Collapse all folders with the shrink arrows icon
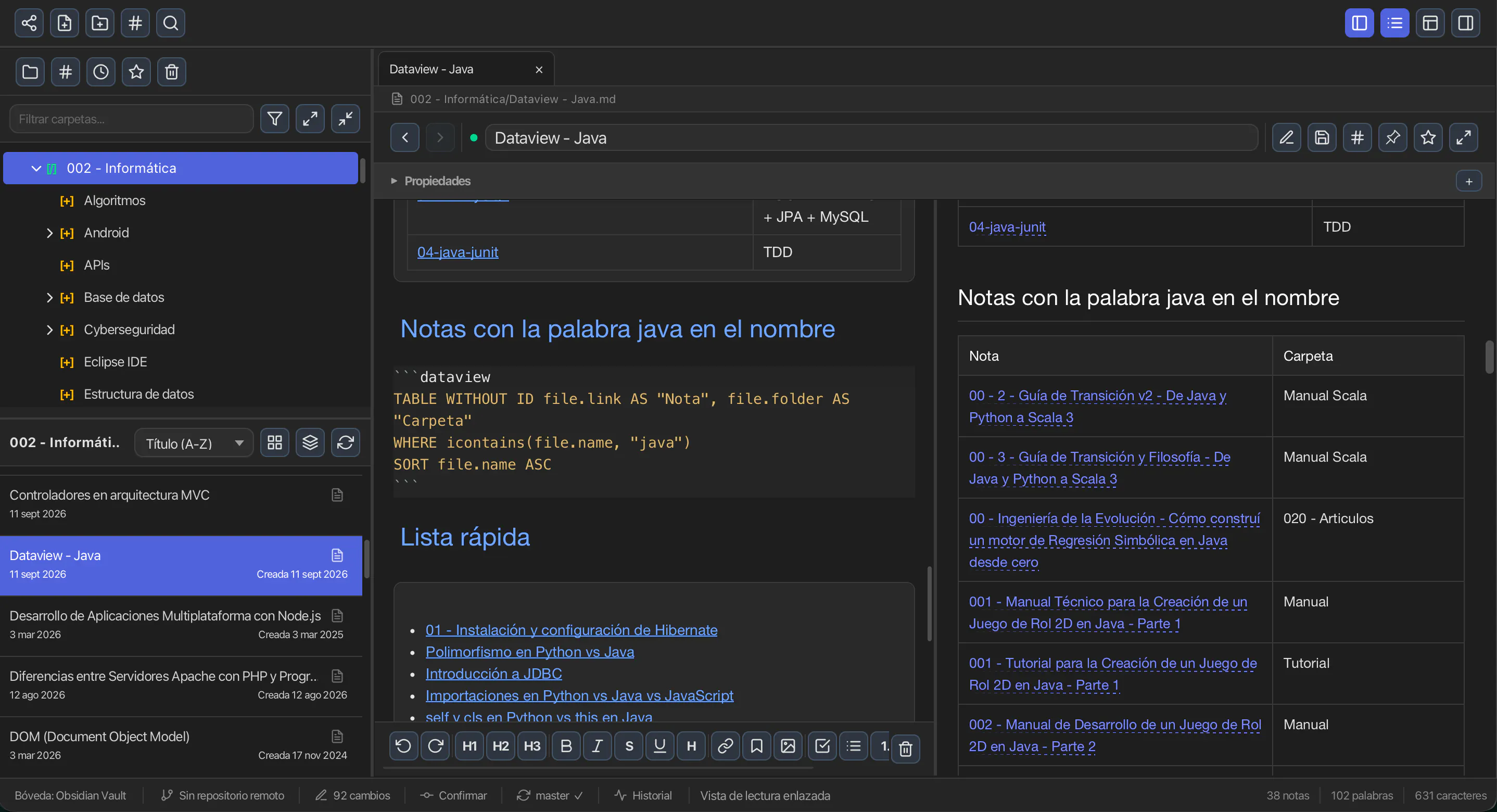The image size is (1497, 812). coord(346,119)
